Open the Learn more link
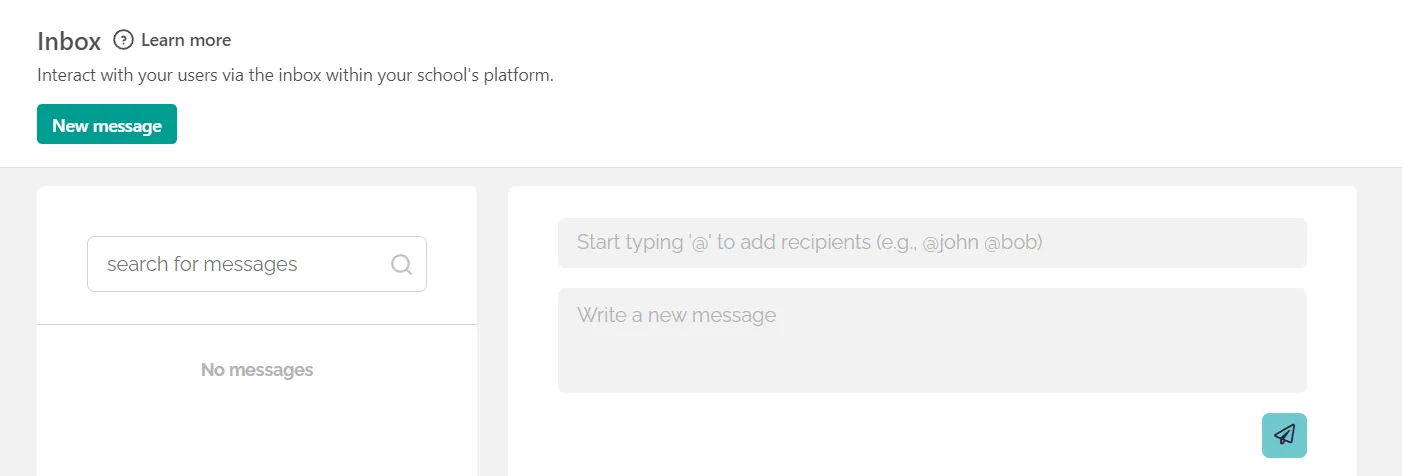This screenshot has width=1402, height=476. click(x=186, y=40)
